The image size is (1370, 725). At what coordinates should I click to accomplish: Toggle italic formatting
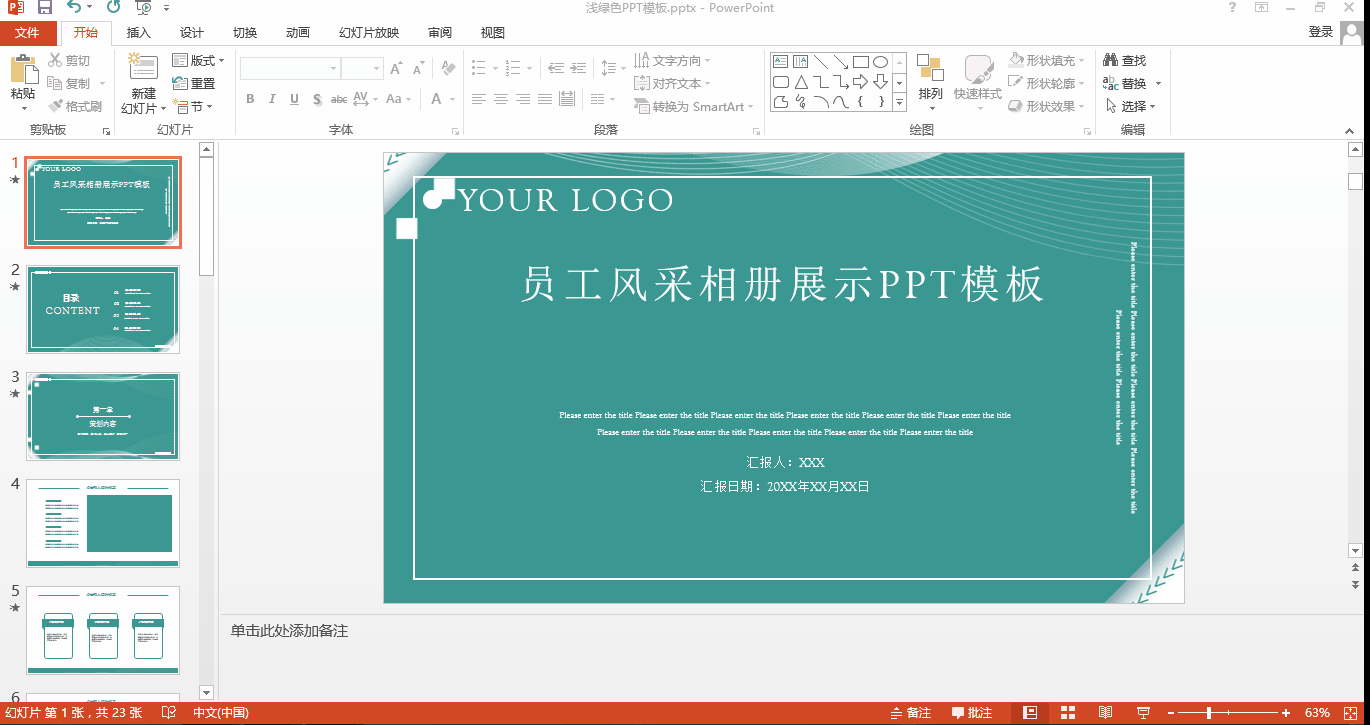tap(271, 99)
